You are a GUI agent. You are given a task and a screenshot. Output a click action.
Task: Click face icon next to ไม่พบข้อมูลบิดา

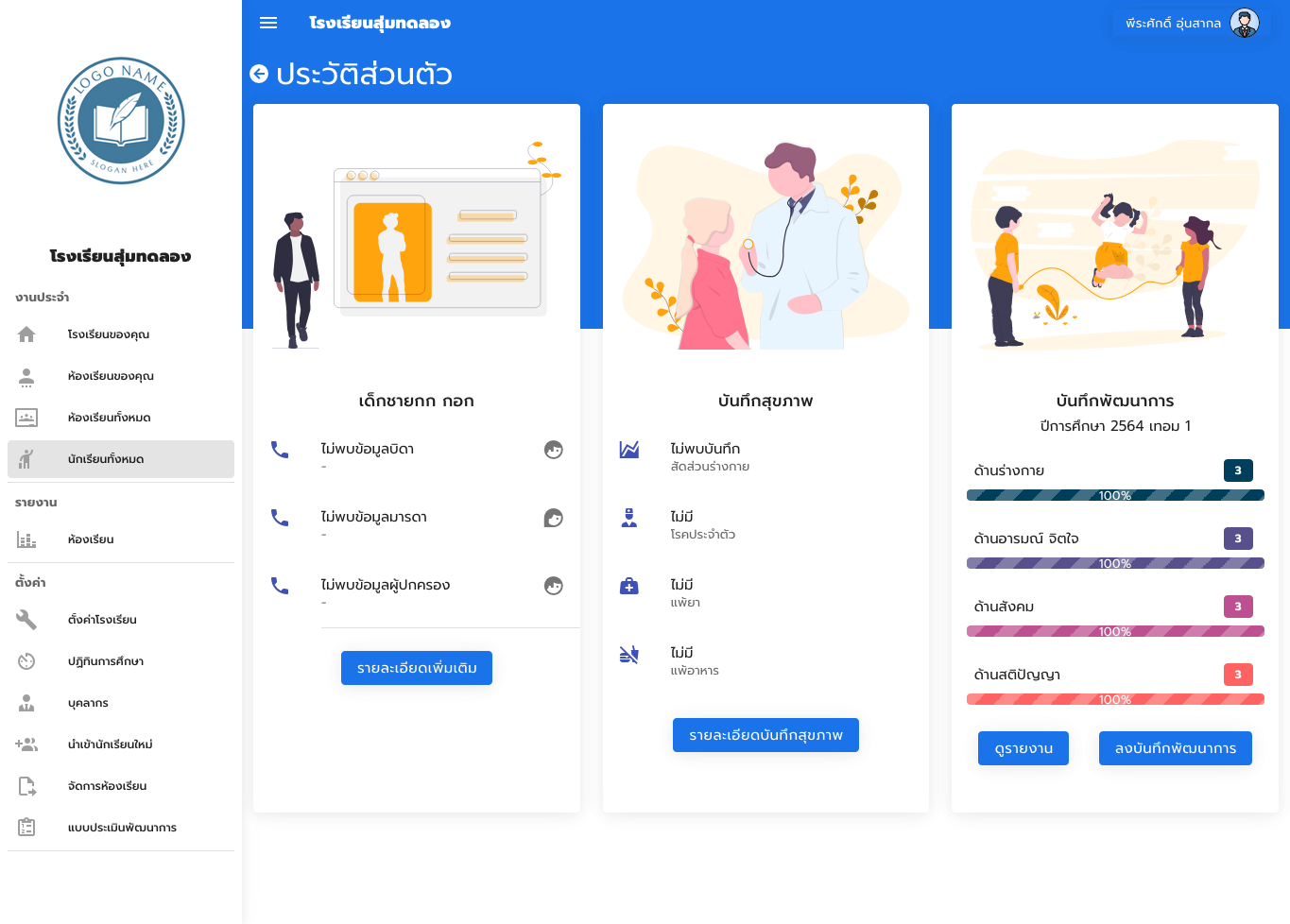click(554, 450)
